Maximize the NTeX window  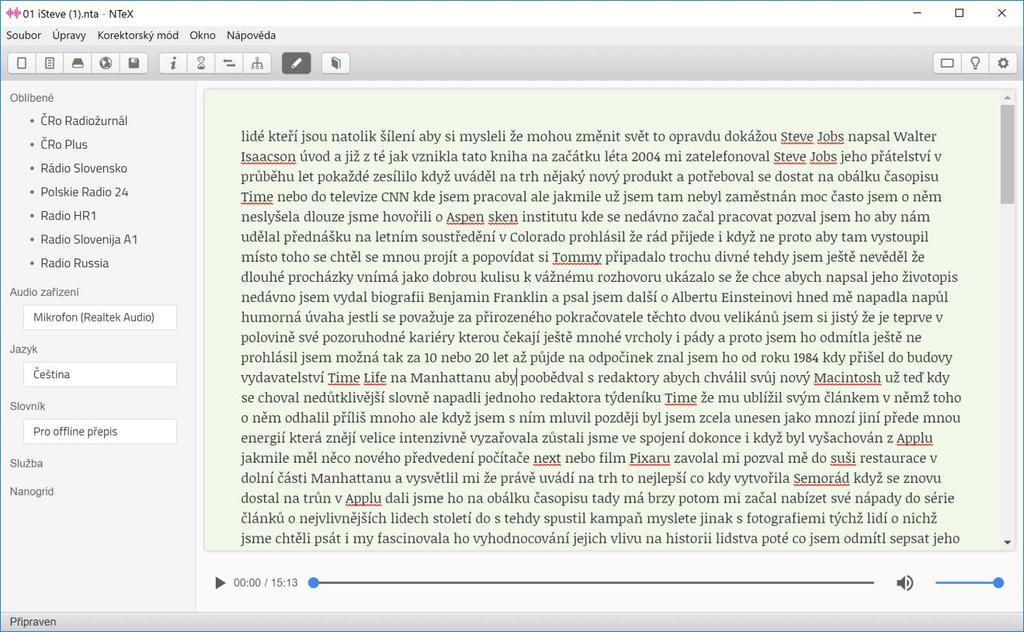click(959, 13)
